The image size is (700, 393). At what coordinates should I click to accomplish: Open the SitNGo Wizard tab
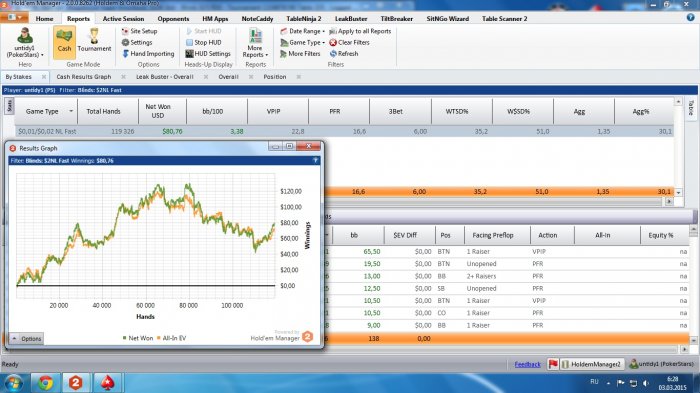pos(447,19)
